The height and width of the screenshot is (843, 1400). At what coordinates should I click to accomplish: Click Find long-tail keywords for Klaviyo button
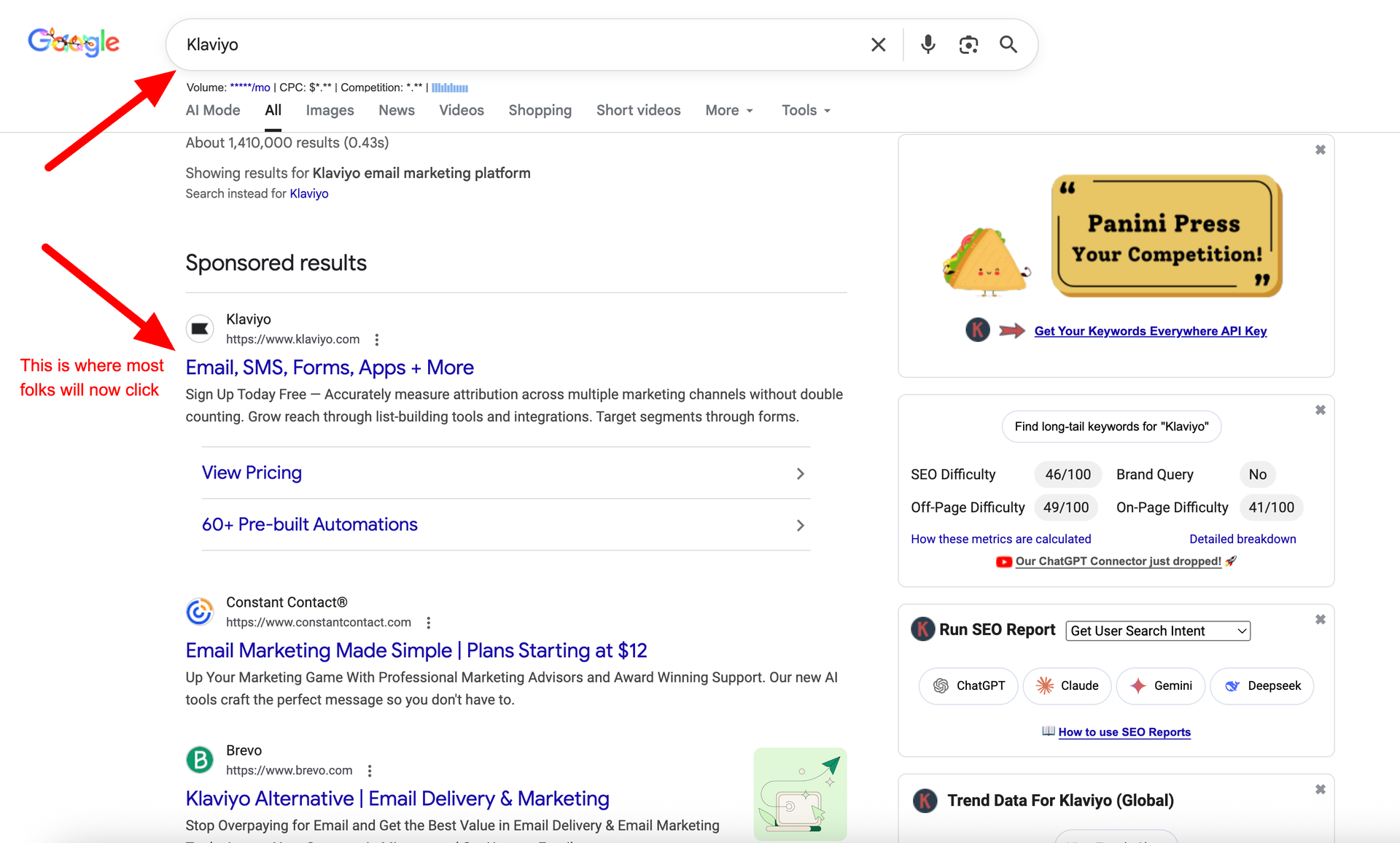point(1111,427)
